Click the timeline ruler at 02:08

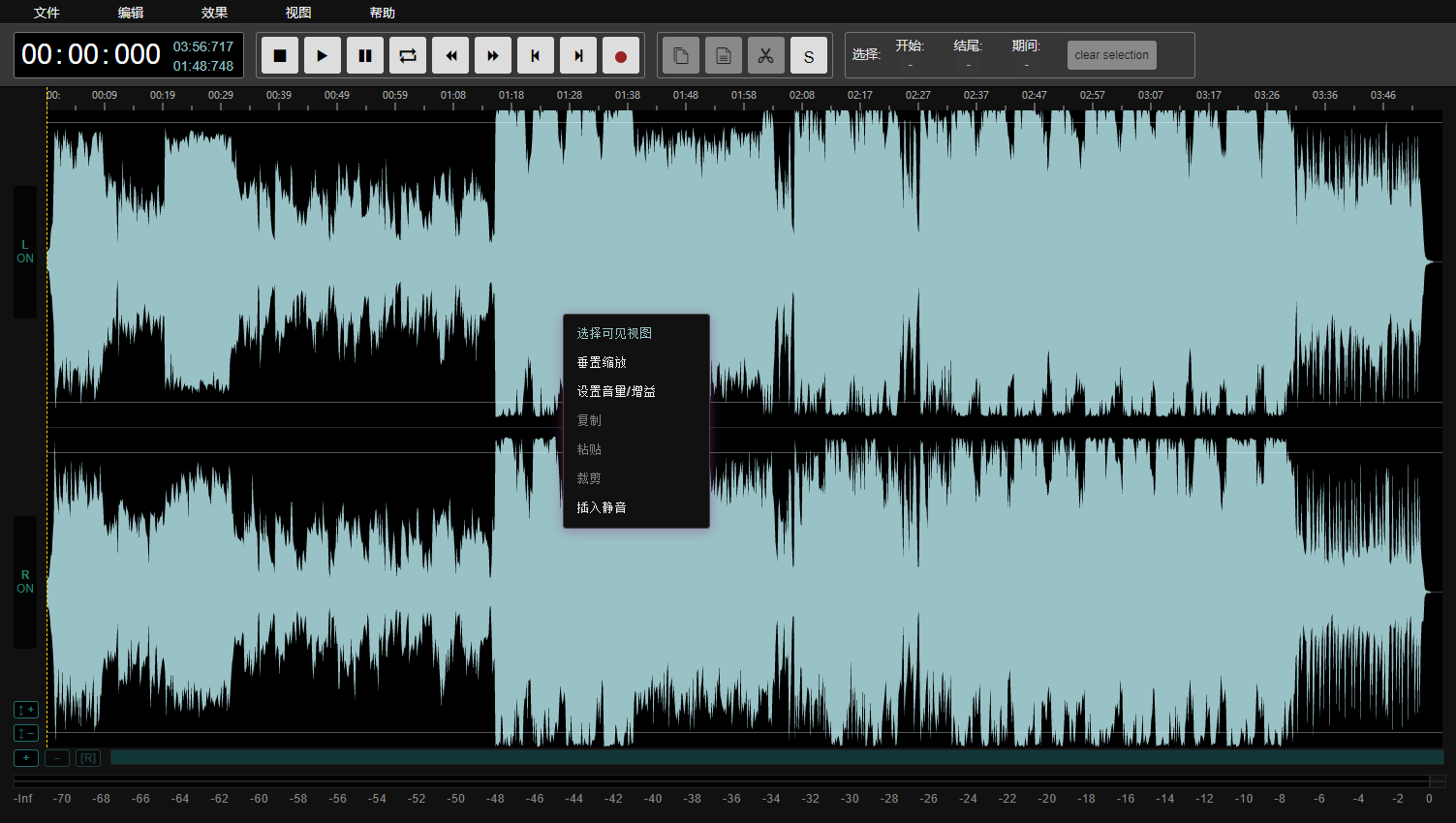pos(802,95)
